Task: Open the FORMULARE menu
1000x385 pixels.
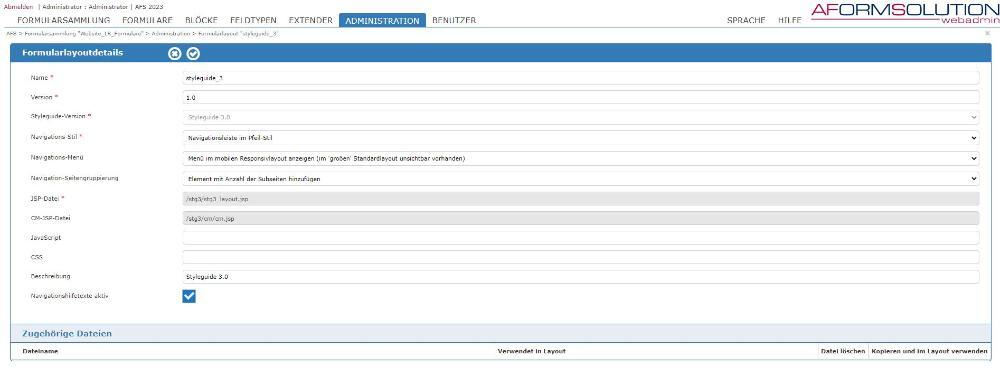Action: (x=147, y=20)
